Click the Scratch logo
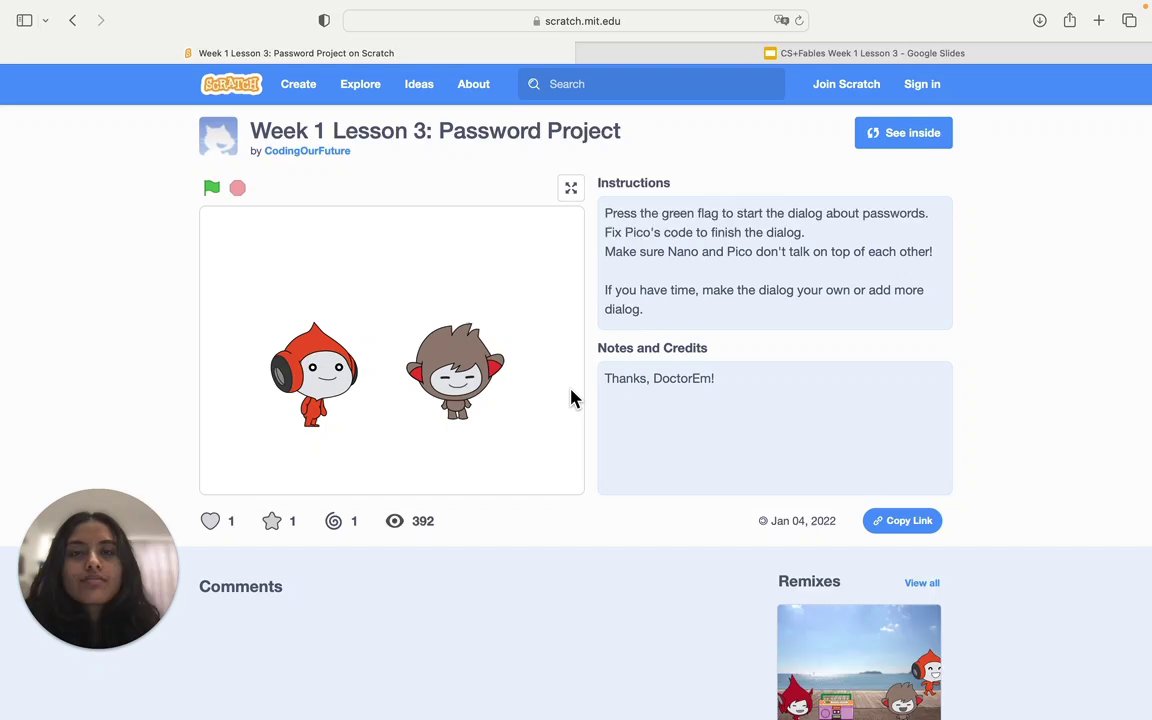The height and width of the screenshot is (720, 1152). click(231, 84)
